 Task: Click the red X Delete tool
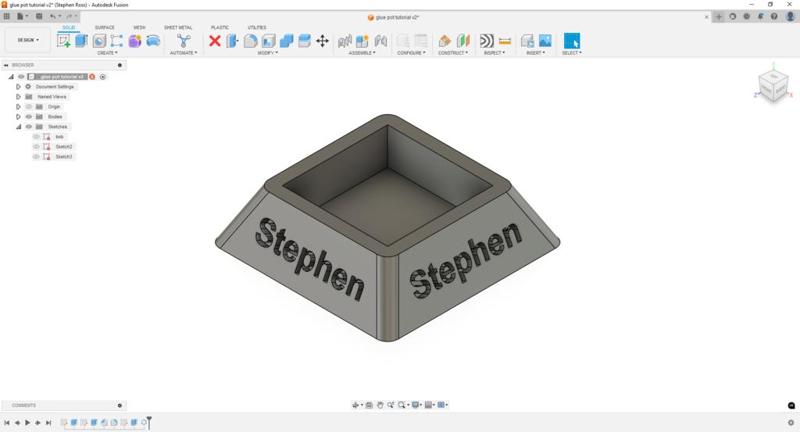[215, 41]
